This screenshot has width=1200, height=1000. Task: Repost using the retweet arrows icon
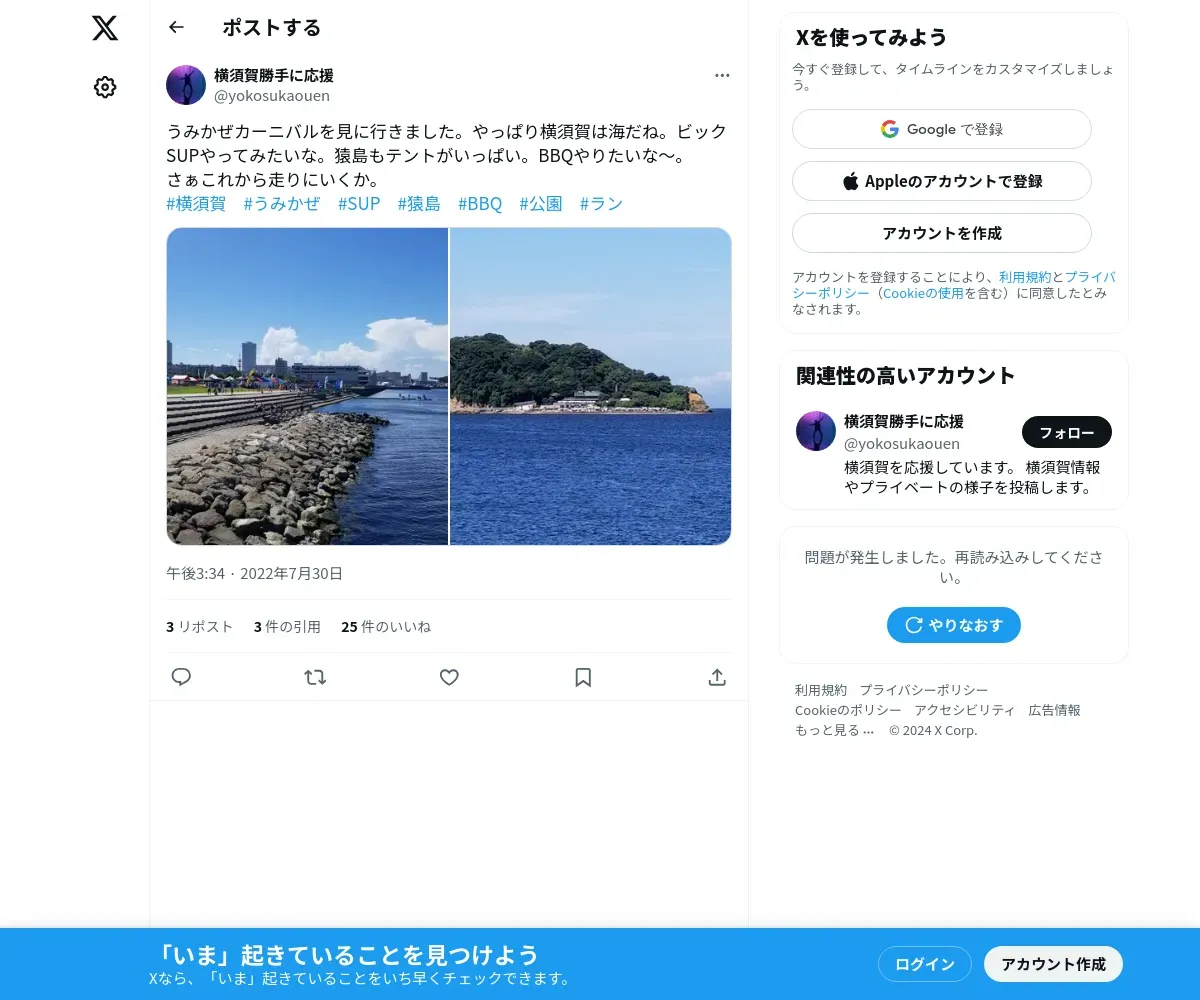pos(315,677)
